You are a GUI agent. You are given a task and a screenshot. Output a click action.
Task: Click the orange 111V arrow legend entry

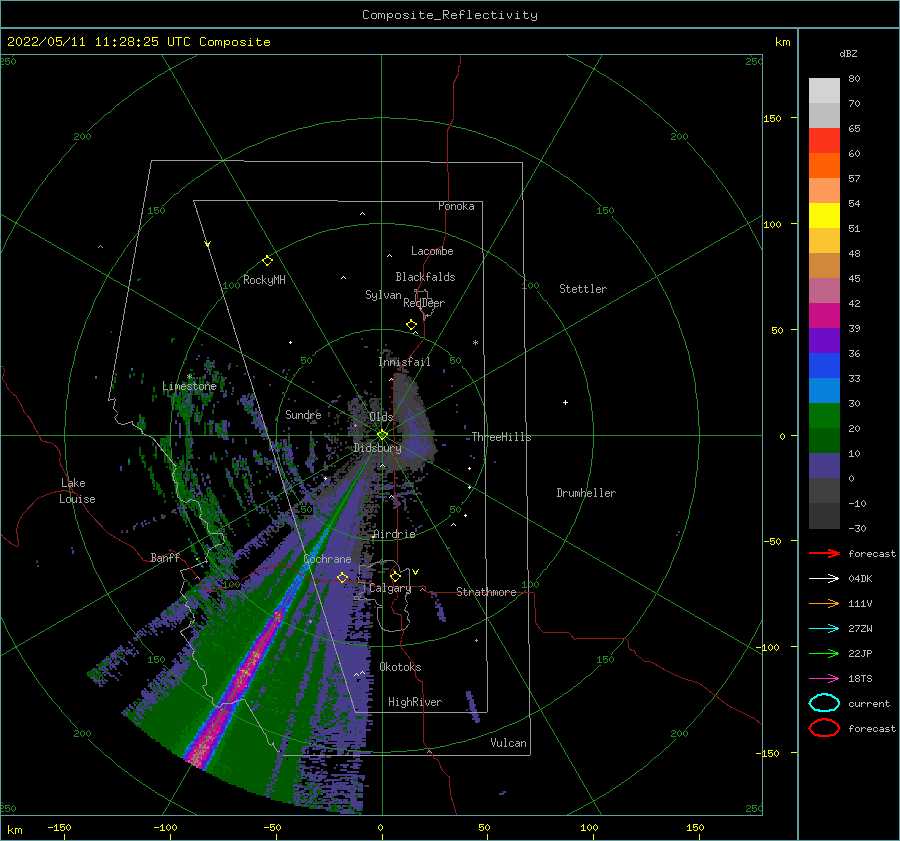coord(824,603)
